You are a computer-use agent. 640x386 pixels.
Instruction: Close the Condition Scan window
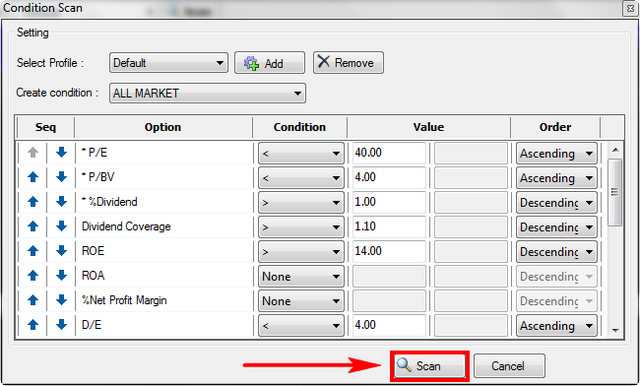(630, 9)
